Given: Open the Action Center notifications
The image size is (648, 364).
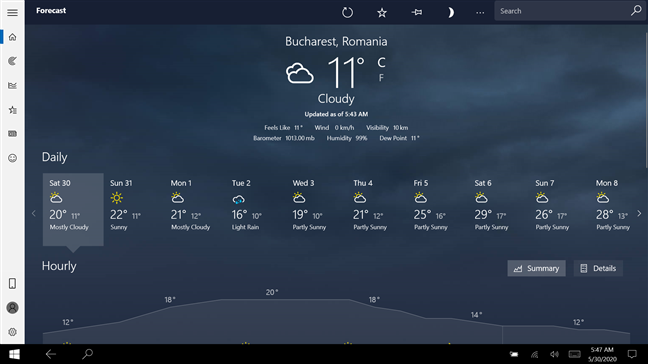Looking at the screenshot, I should tap(632, 354).
